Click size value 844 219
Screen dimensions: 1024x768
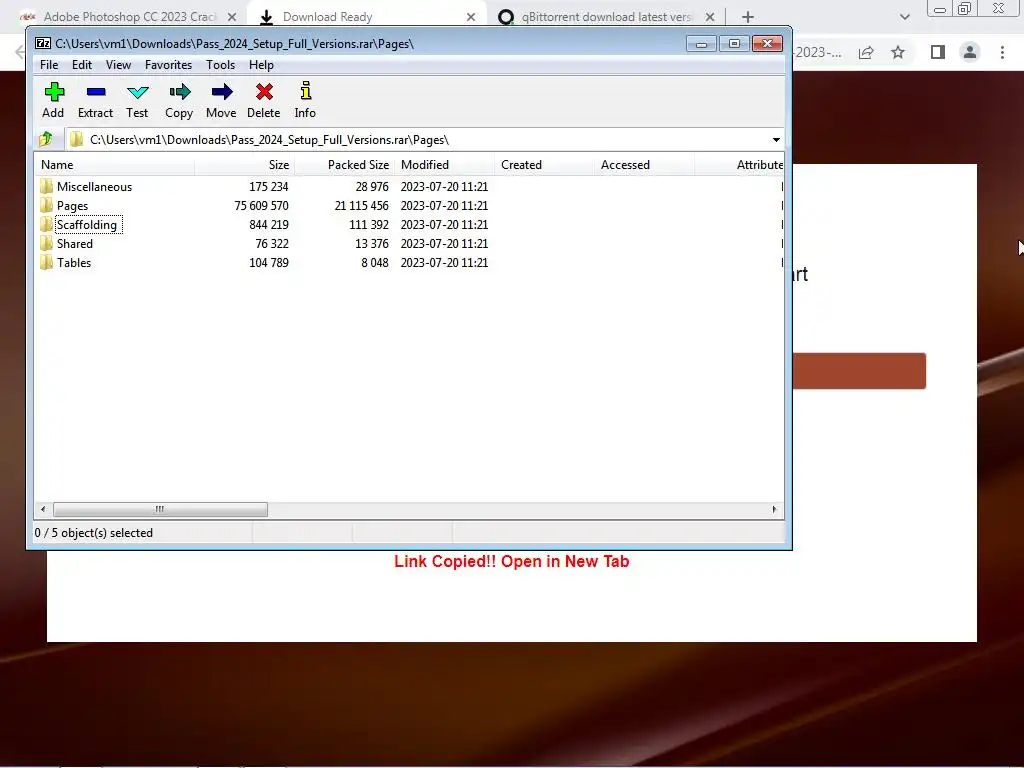coord(268,224)
